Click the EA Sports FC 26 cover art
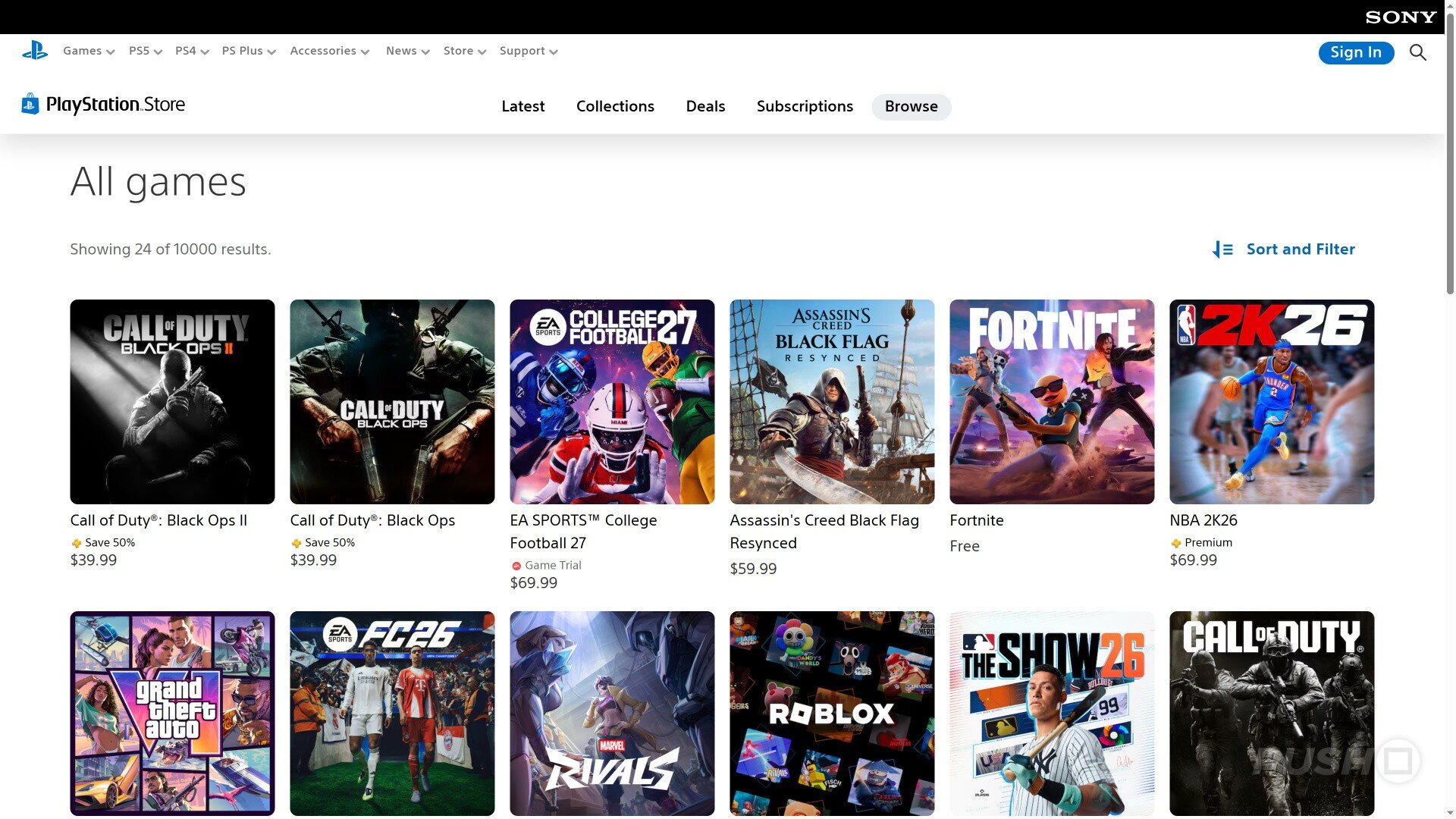Image resolution: width=1456 pixels, height=819 pixels. 392,714
